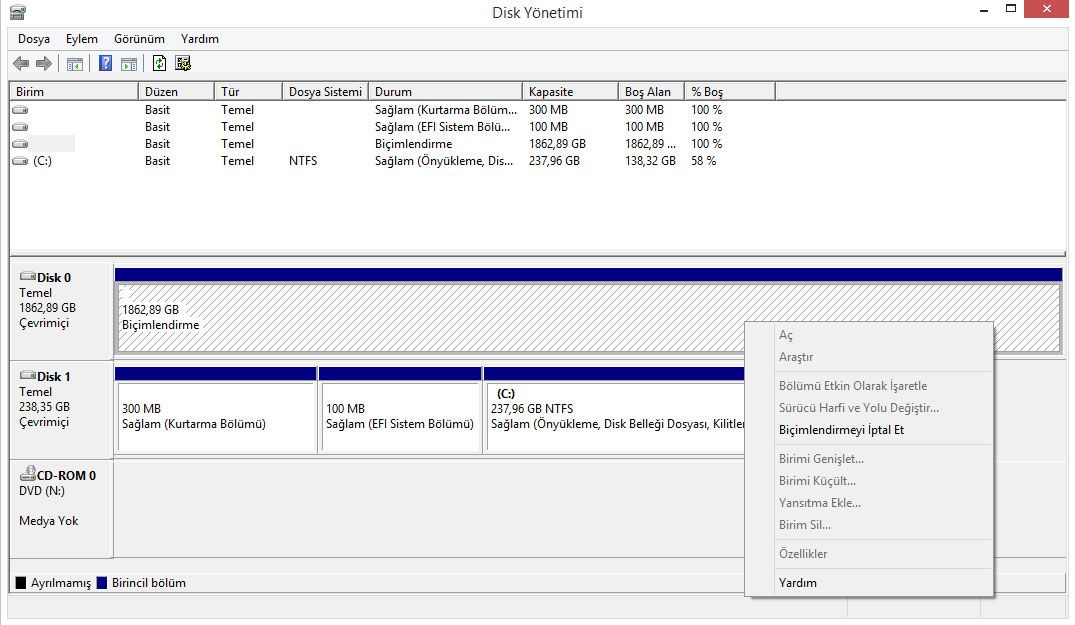Sort by the Düzen column header
This screenshot has height=625, width=1075.
176,91
